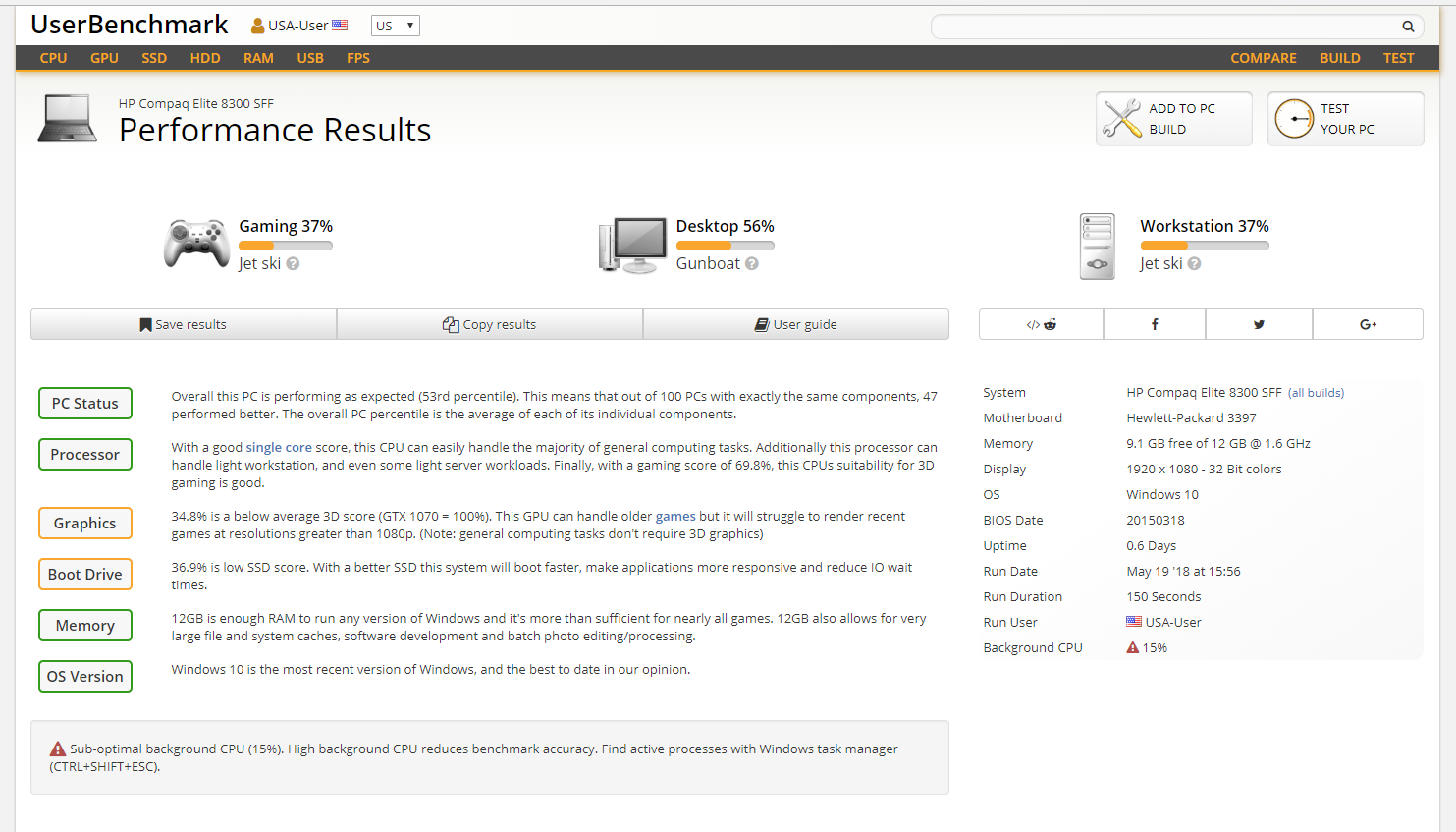
Task: Open the US country dropdown
Action: click(x=395, y=26)
